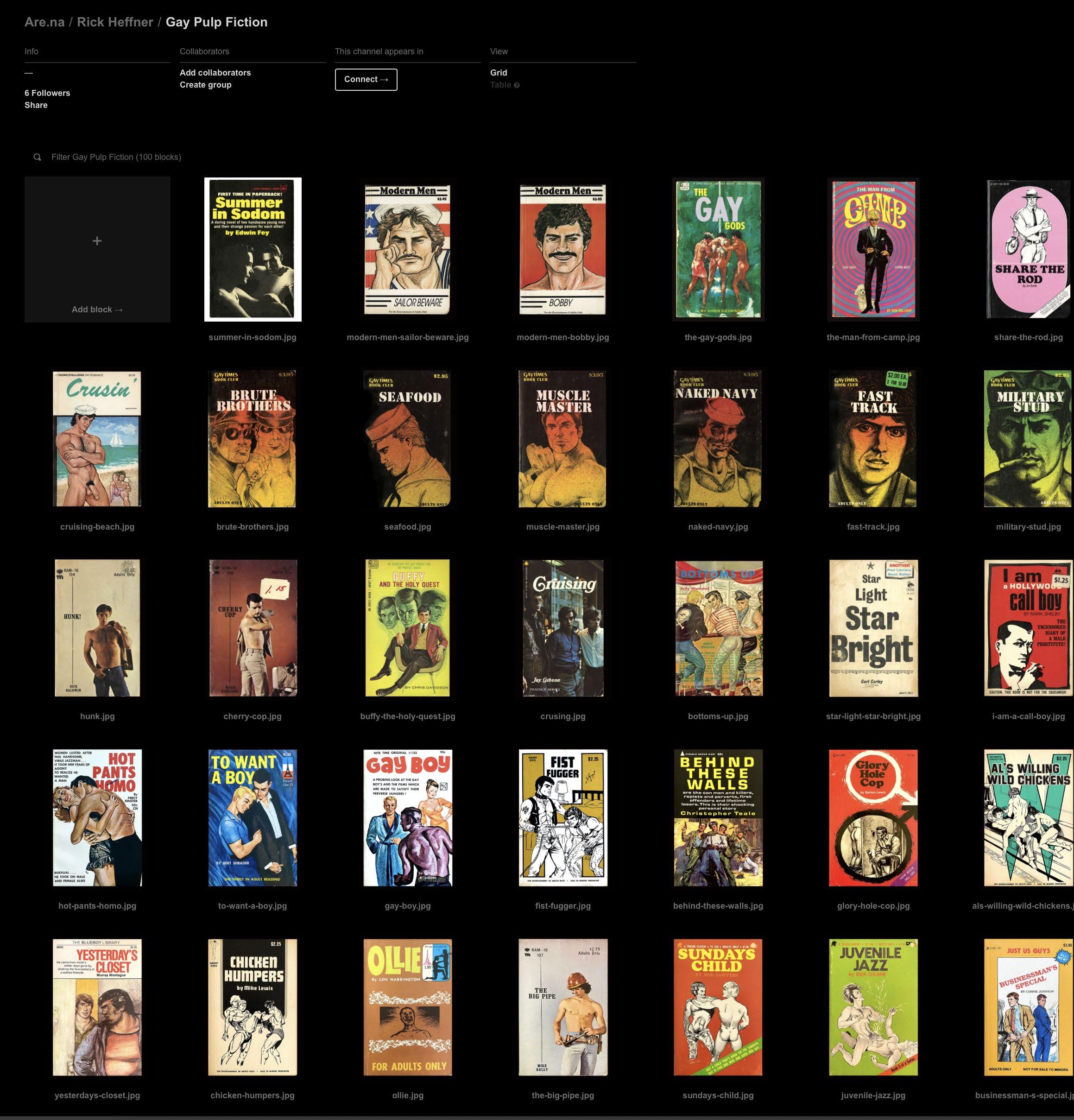The width and height of the screenshot is (1074, 1120).
Task: Open Rick Heffner profile breadcrumb
Action: pos(115,22)
